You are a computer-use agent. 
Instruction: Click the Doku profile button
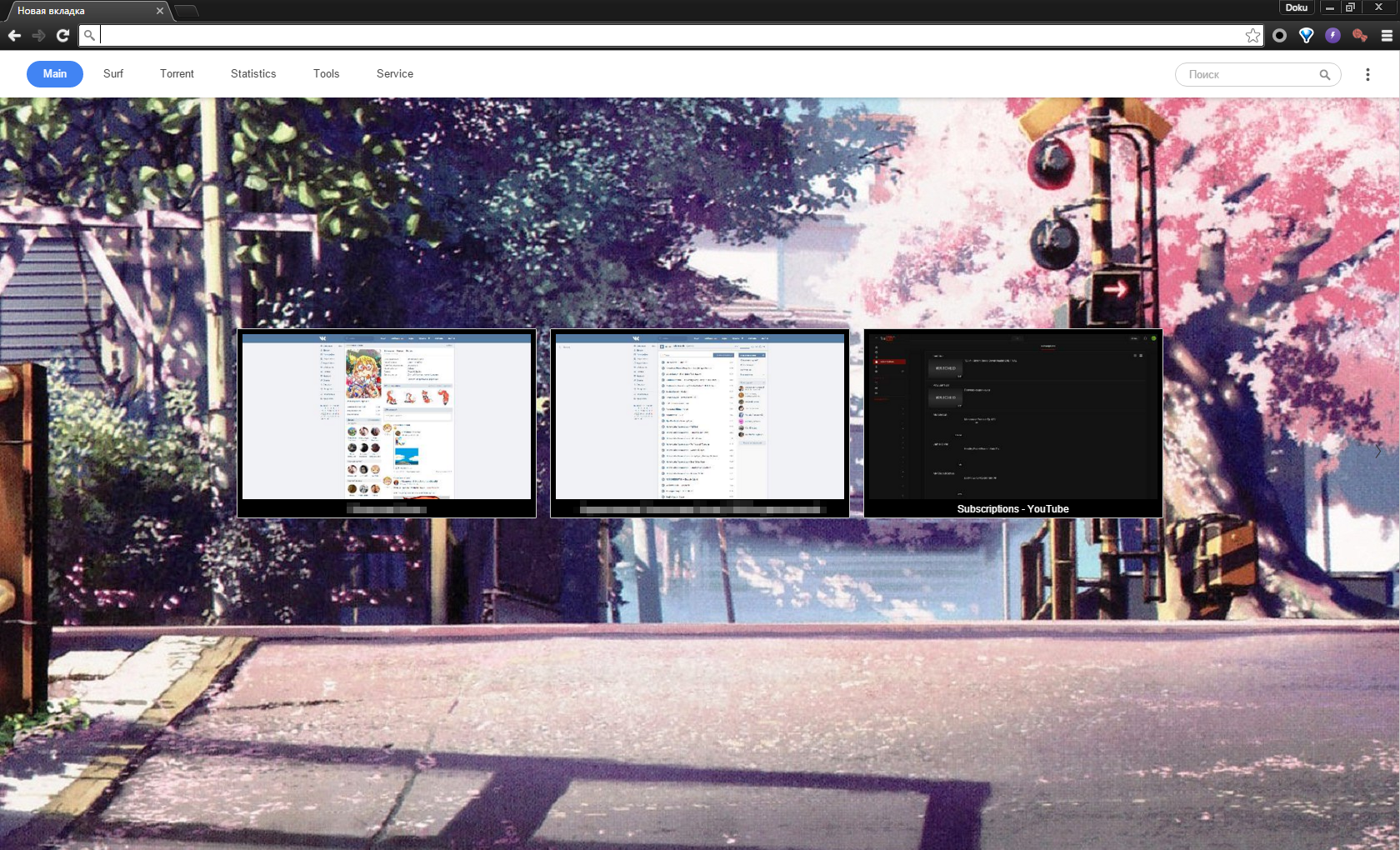click(x=1296, y=7)
